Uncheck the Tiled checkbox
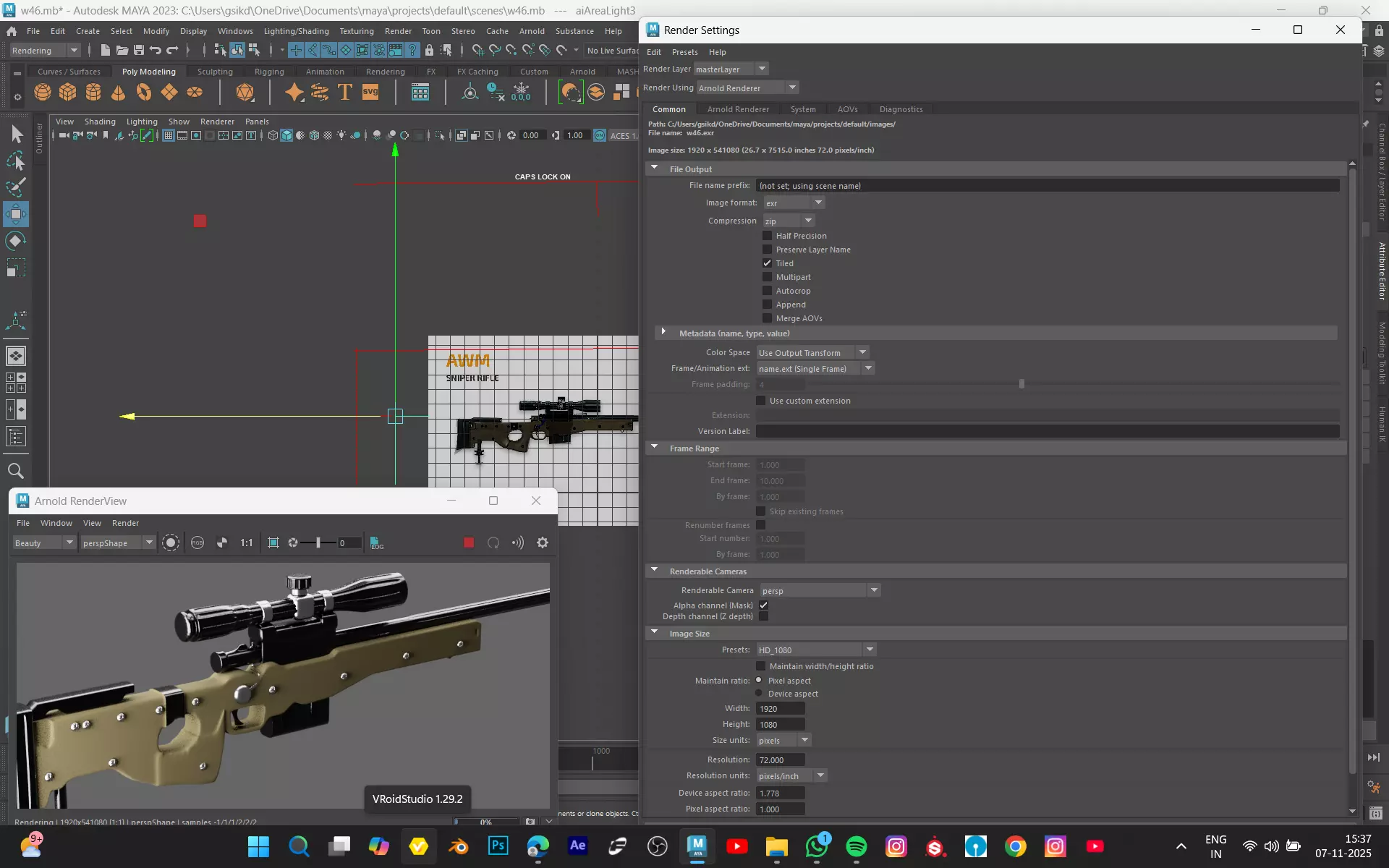Viewport: 1389px width, 868px height. pyautogui.click(x=767, y=263)
